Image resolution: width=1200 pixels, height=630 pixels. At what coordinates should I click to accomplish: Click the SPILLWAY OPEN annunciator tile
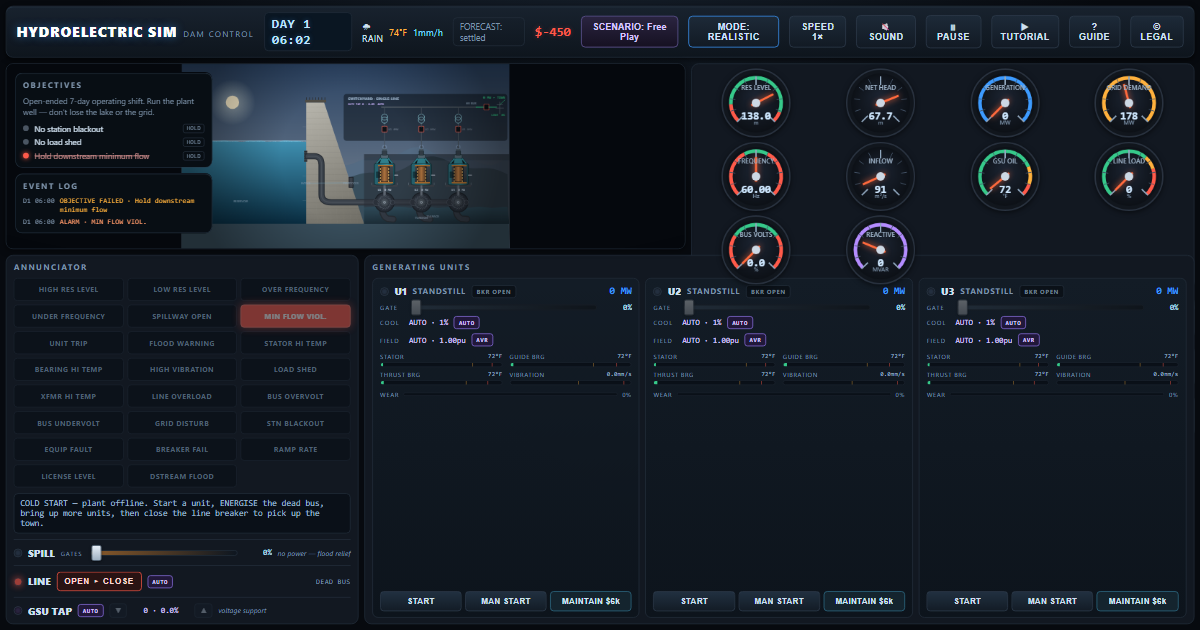point(182,316)
